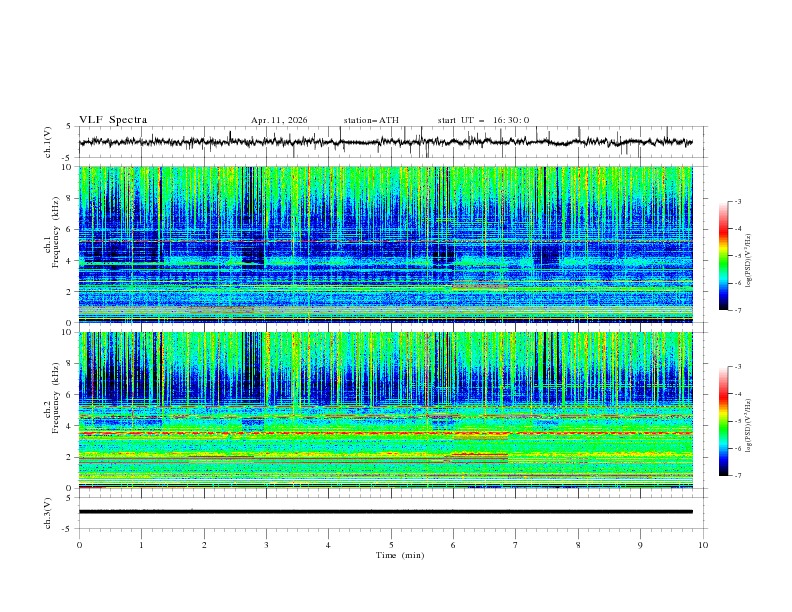Click the 'Time (min)' axis label
The height and width of the screenshot is (612, 792).
coord(400,555)
